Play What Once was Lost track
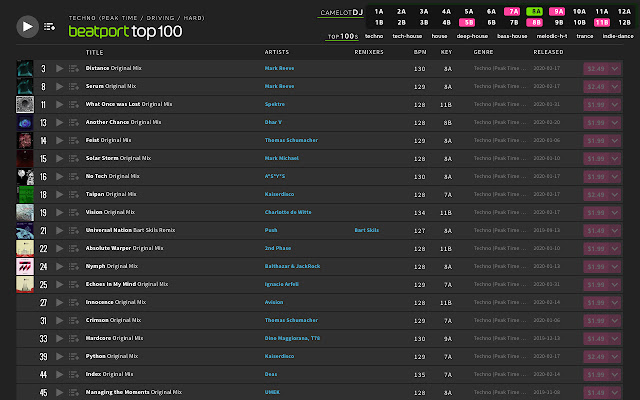This screenshot has width=640, height=400. (60, 104)
